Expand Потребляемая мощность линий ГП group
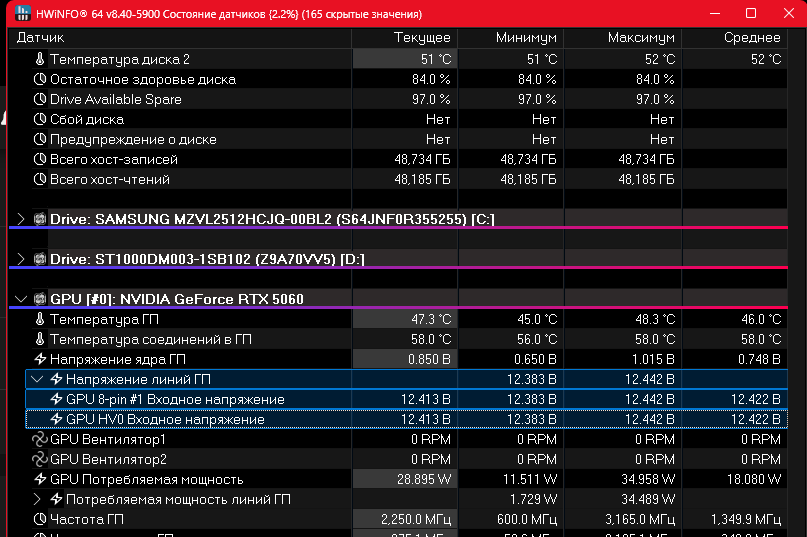 (x=38, y=499)
